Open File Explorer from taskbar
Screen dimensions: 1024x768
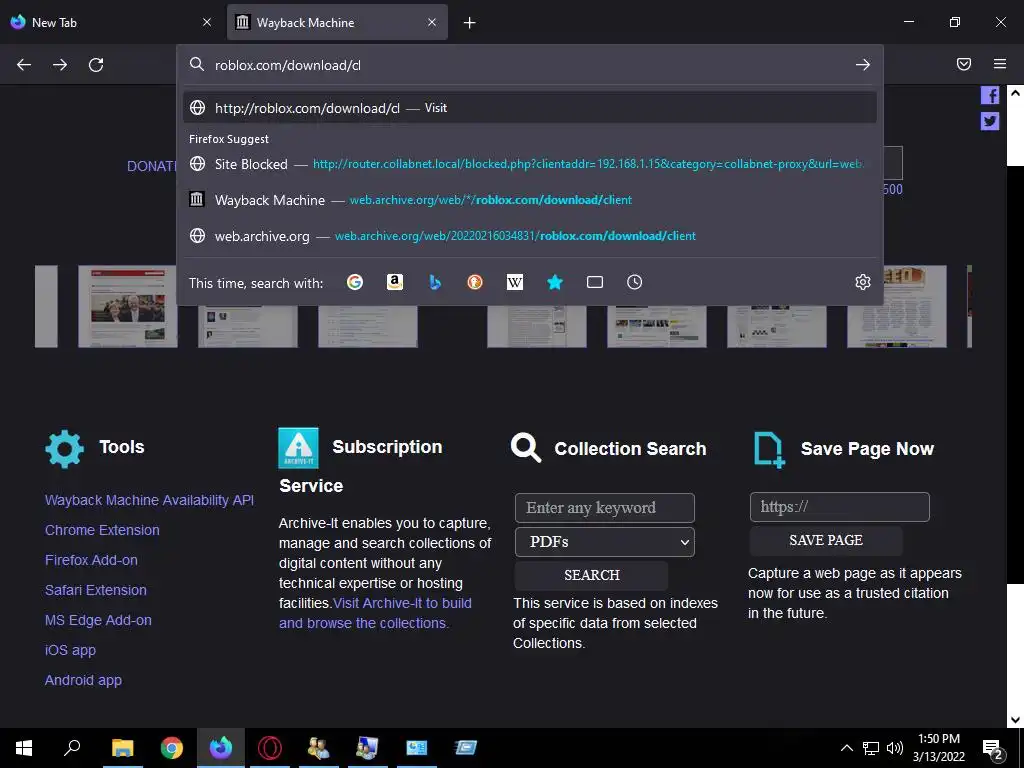click(x=122, y=748)
